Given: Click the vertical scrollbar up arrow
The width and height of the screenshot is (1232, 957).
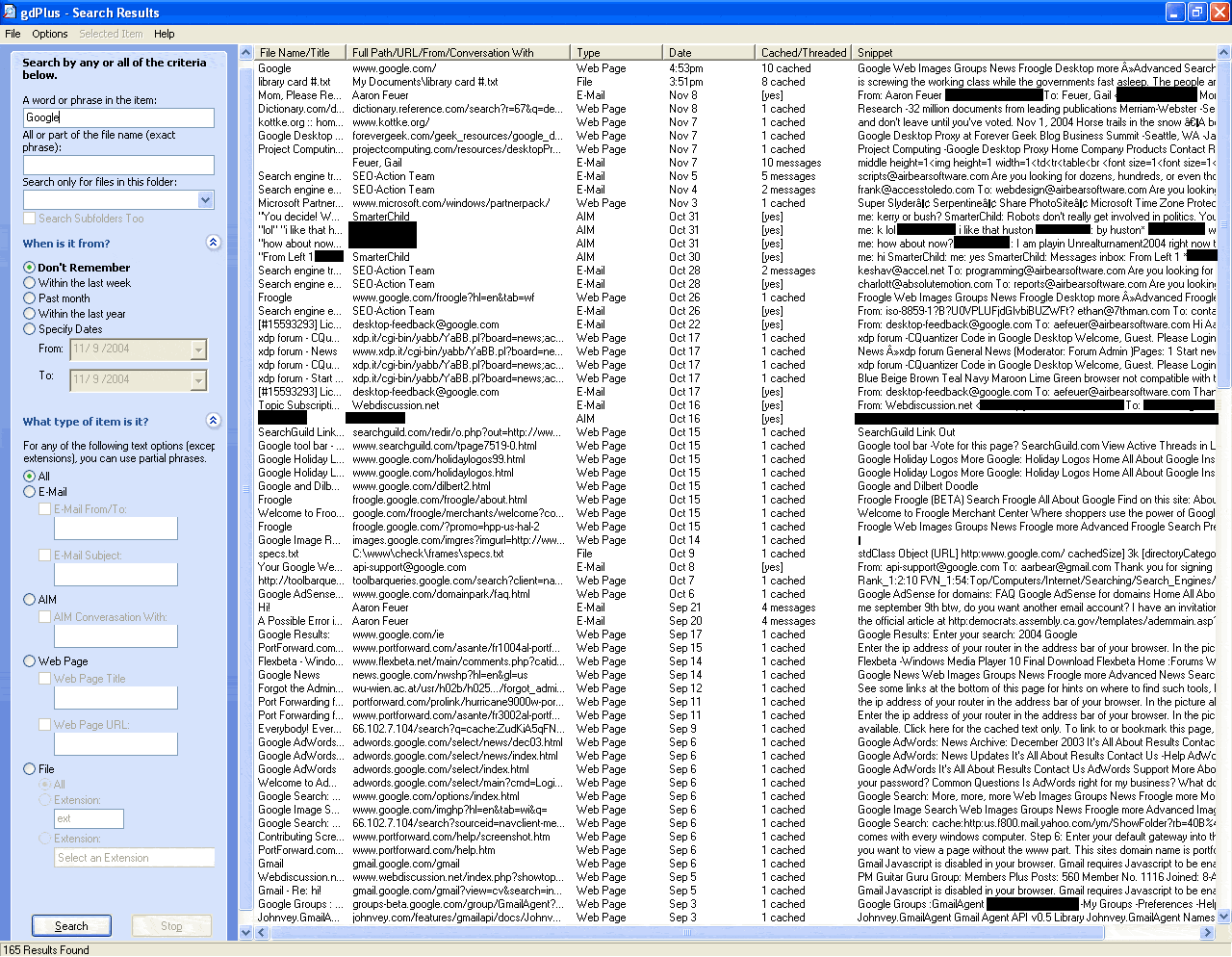Looking at the screenshot, I should pyautogui.click(x=1224, y=53).
